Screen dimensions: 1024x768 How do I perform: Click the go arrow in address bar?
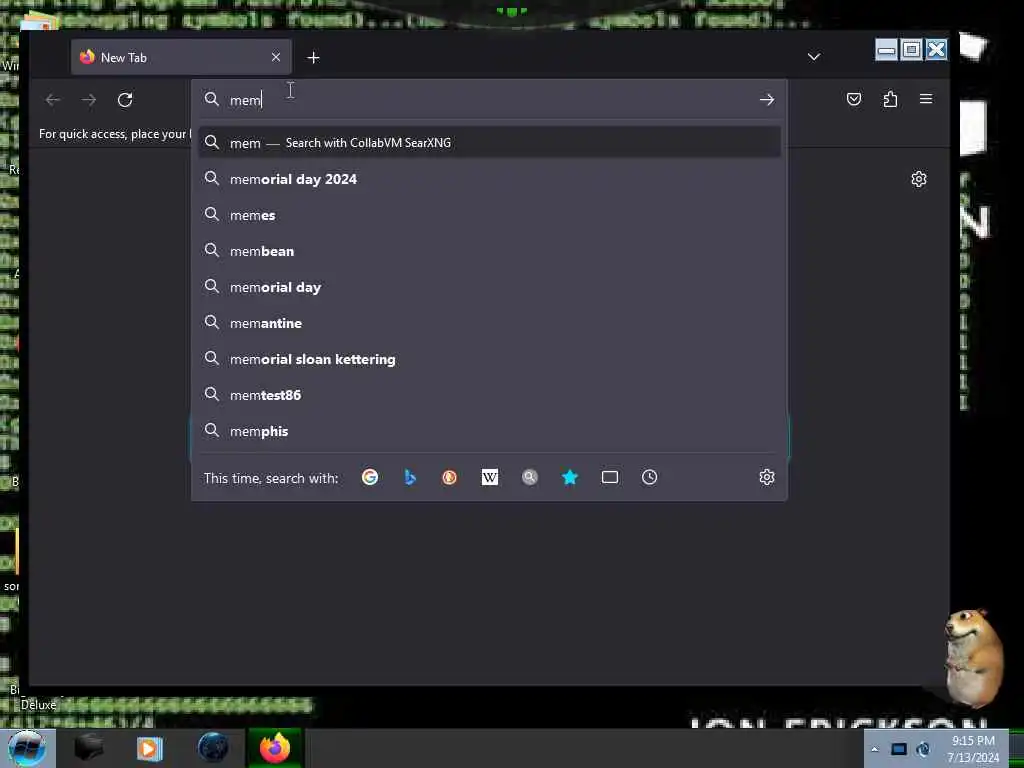tap(767, 100)
